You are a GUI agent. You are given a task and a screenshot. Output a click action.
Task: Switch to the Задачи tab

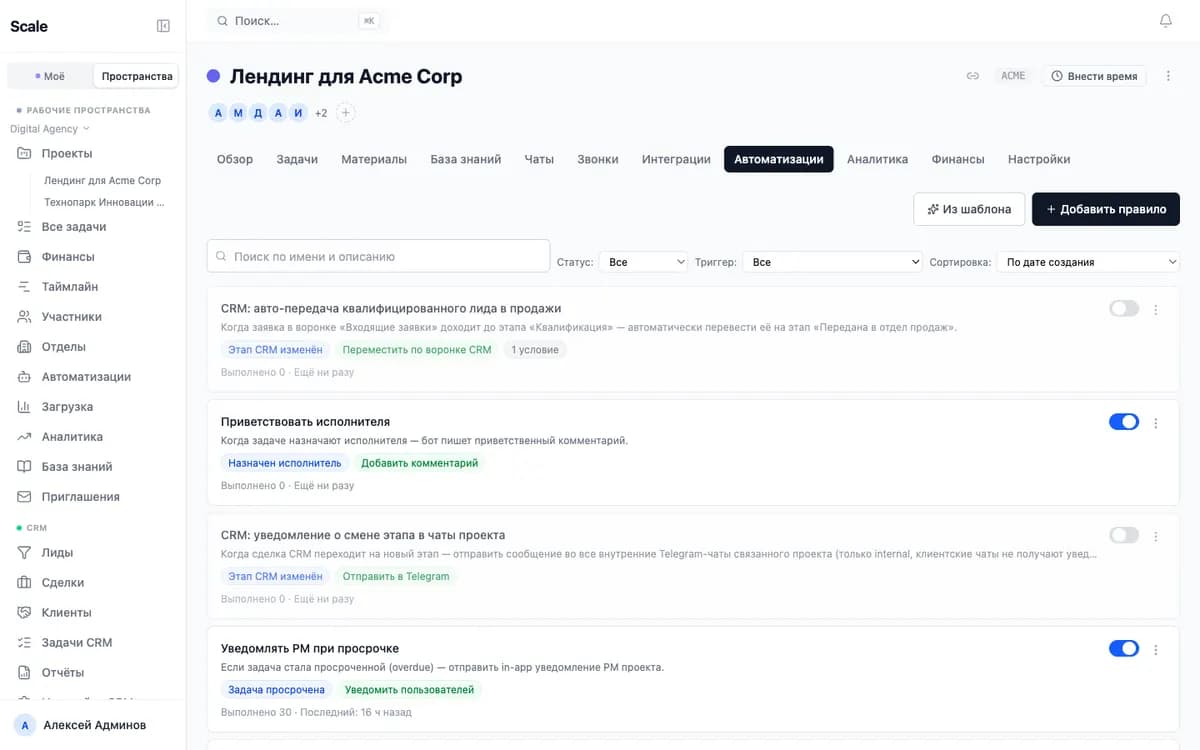tap(297, 159)
